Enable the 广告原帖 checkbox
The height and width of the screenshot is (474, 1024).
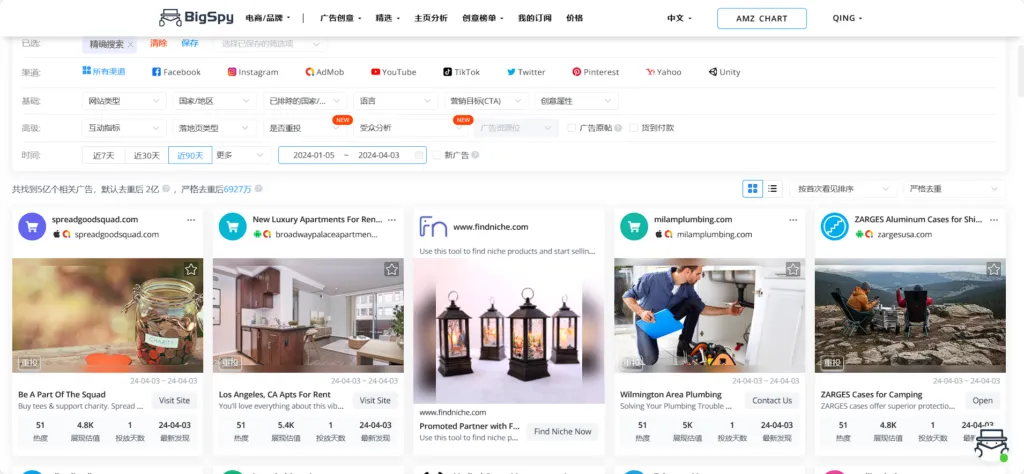tap(571, 128)
